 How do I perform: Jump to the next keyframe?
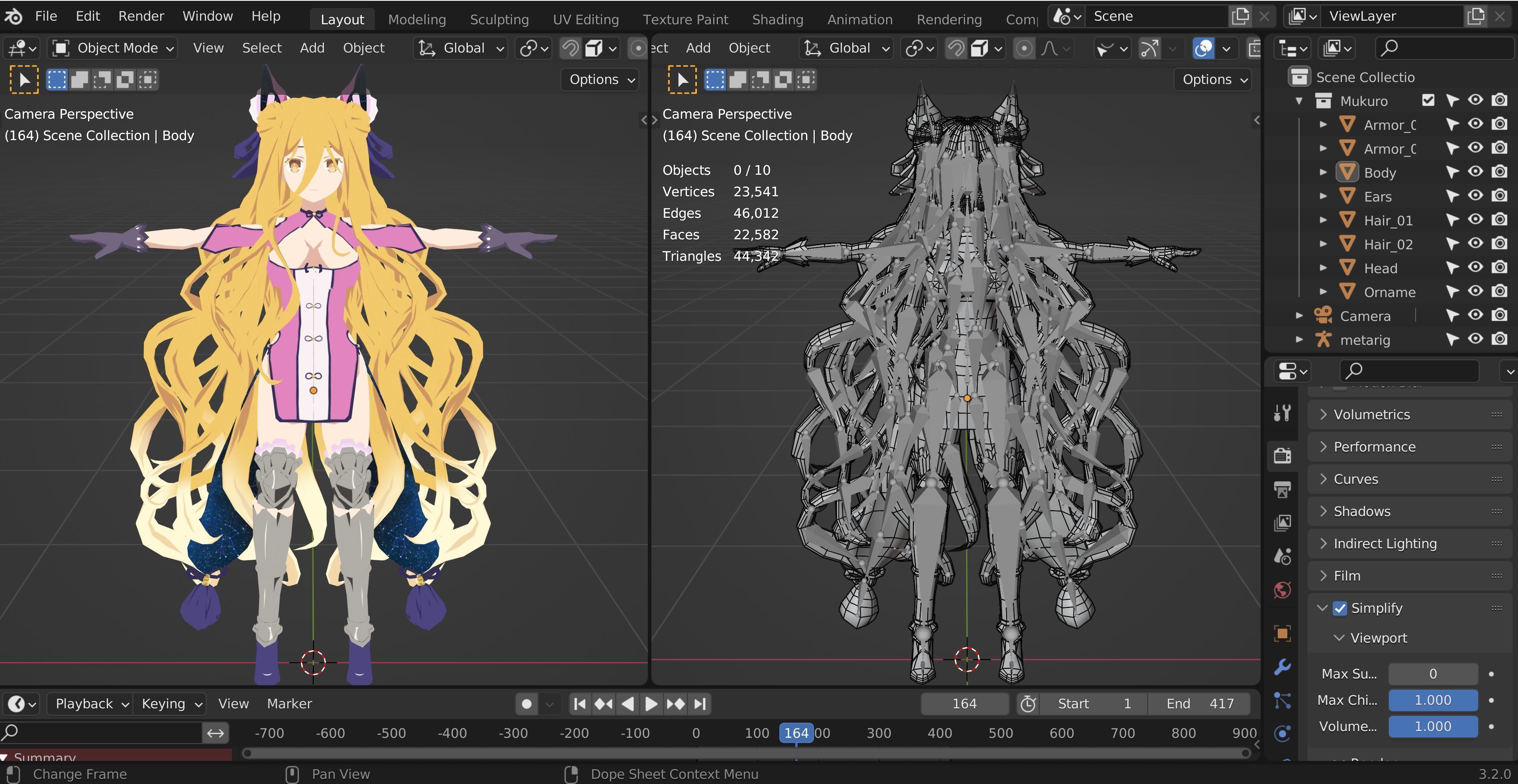pos(675,704)
